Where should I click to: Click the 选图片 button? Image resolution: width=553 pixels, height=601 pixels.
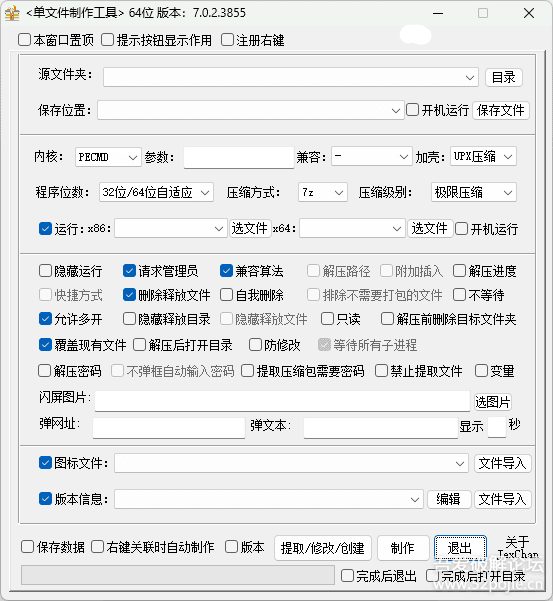[492, 402]
